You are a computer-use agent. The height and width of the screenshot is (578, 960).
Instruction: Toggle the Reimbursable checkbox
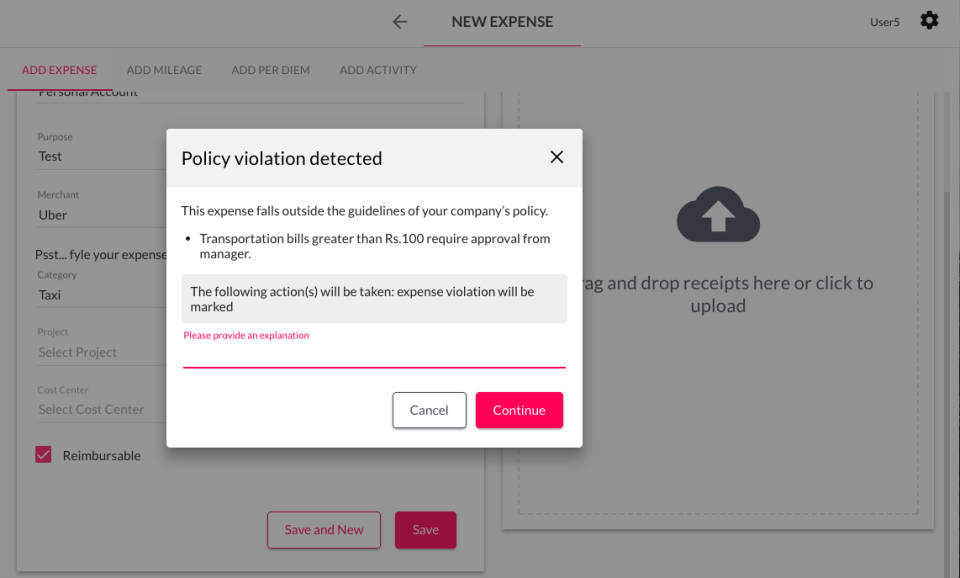(42, 454)
